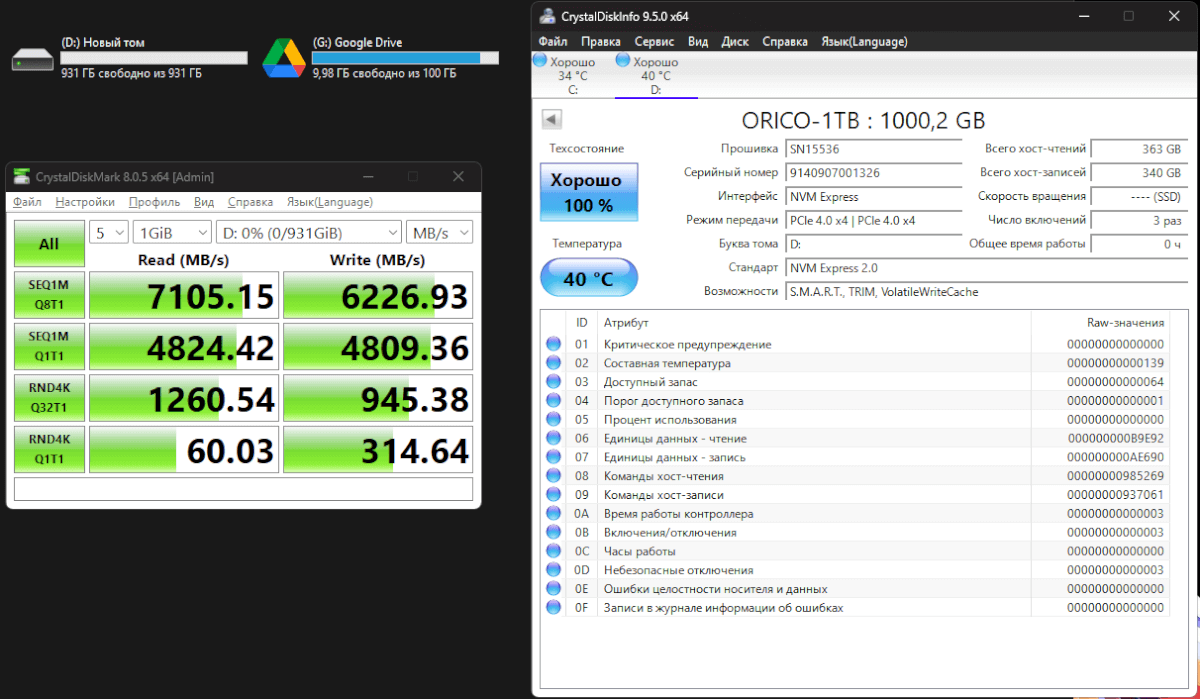Screen dimensions: 1200x699
Task: Click the D: drive free space bar
Action: pyautogui.click(x=154, y=58)
